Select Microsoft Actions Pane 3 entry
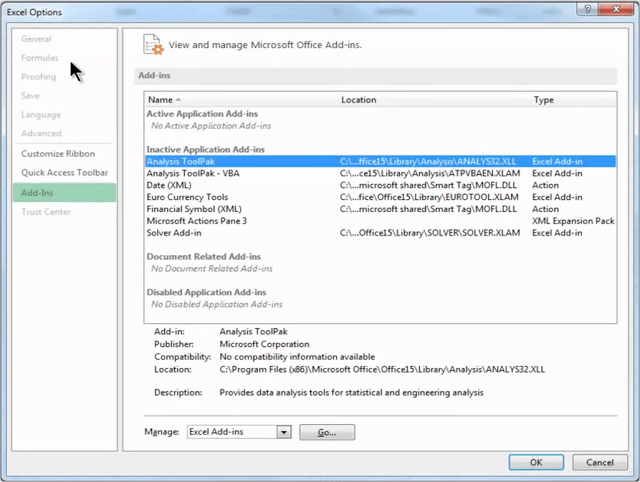The width and height of the screenshot is (640, 482). (x=196, y=221)
